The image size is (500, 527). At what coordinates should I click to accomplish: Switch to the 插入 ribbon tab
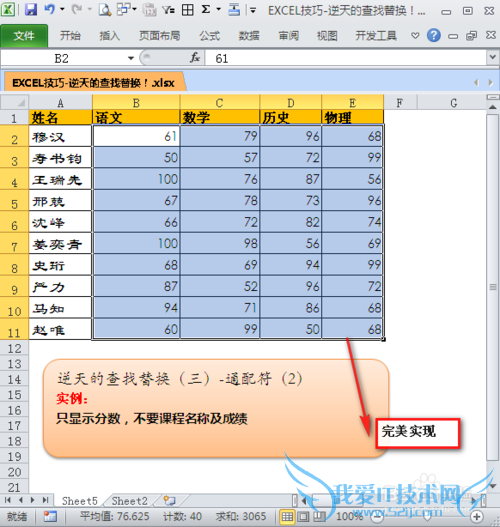(x=110, y=36)
